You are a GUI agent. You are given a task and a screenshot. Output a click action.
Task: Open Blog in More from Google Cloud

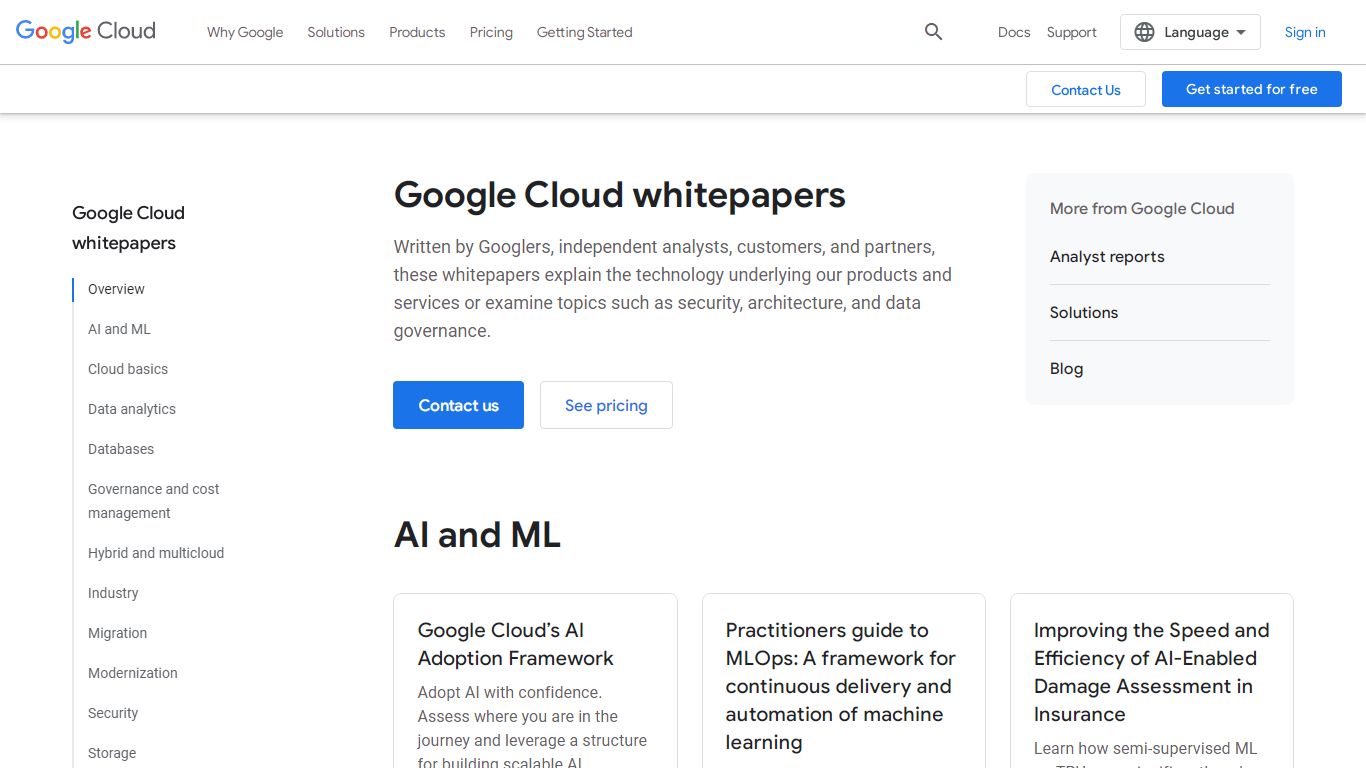click(x=1066, y=369)
